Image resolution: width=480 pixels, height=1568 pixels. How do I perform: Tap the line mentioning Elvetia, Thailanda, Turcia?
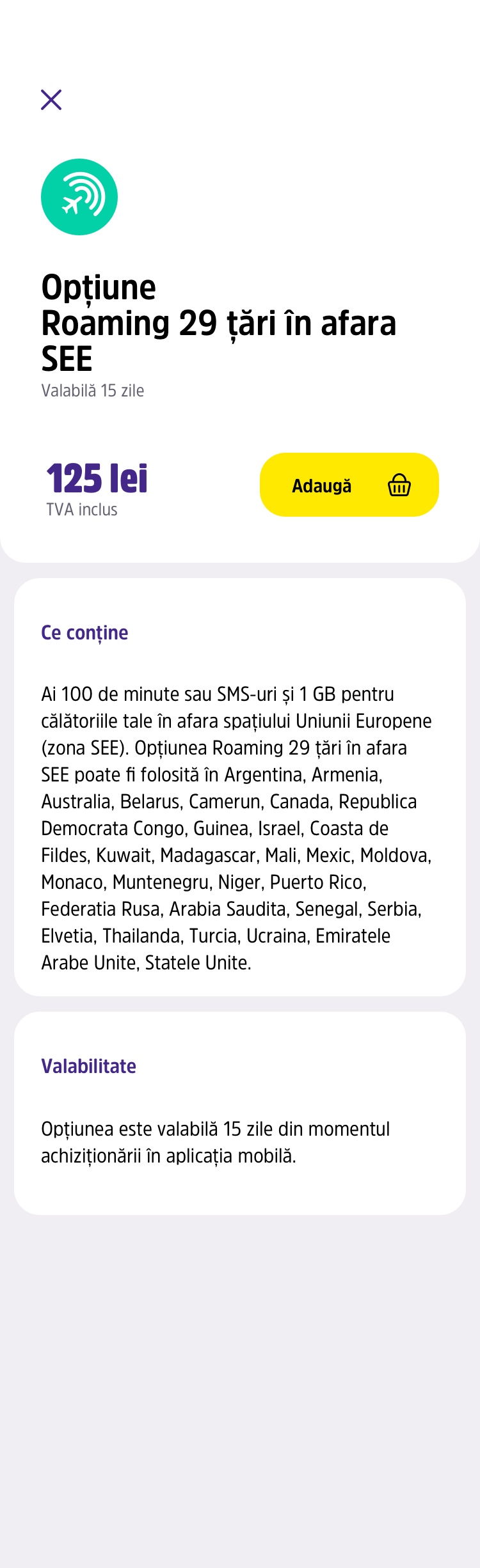point(216,936)
